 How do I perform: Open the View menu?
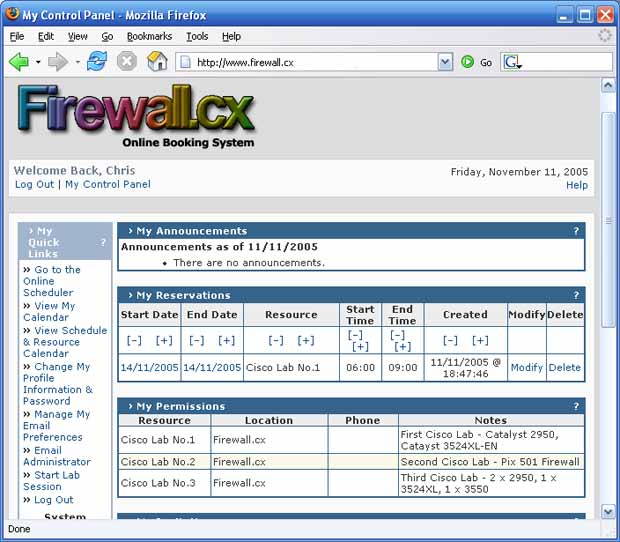[78, 36]
